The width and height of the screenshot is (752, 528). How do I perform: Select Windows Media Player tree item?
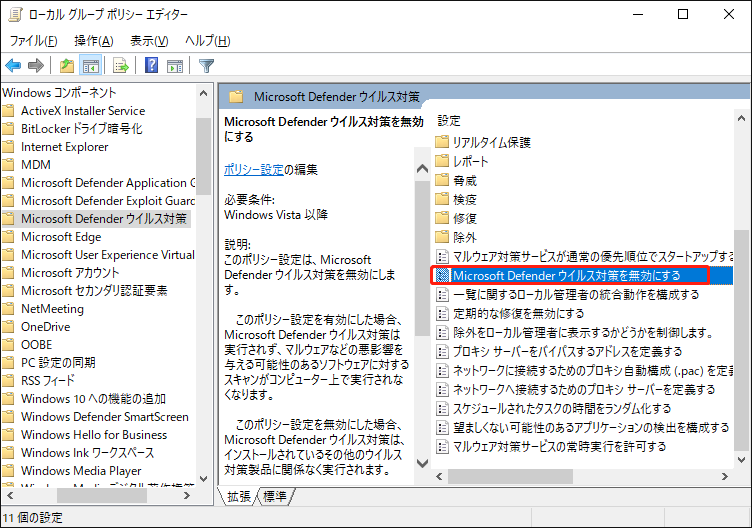click(81, 470)
